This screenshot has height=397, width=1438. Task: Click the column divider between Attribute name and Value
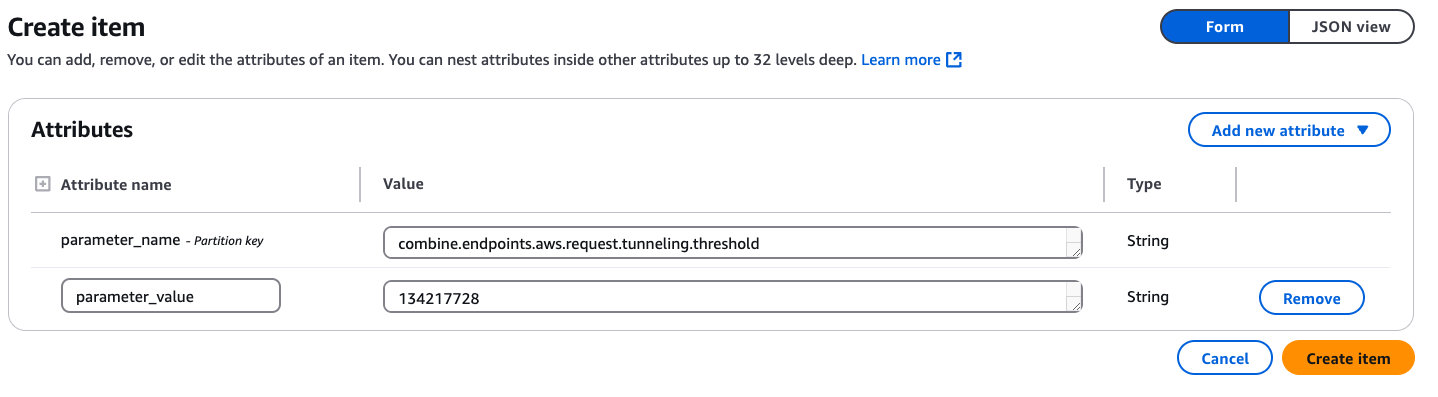pyautogui.click(x=360, y=184)
